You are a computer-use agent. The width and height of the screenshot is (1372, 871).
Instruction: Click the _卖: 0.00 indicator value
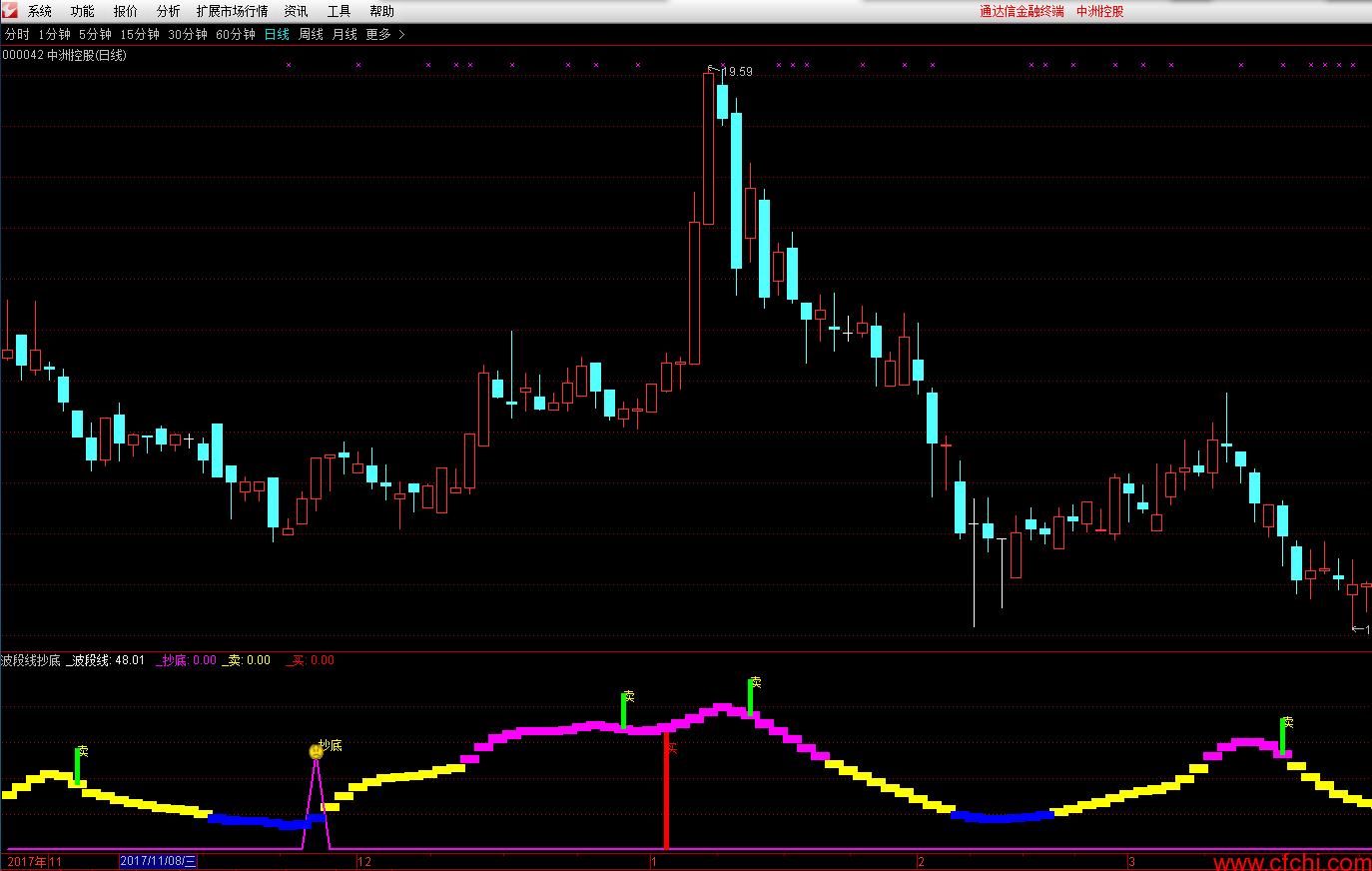tap(246, 660)
